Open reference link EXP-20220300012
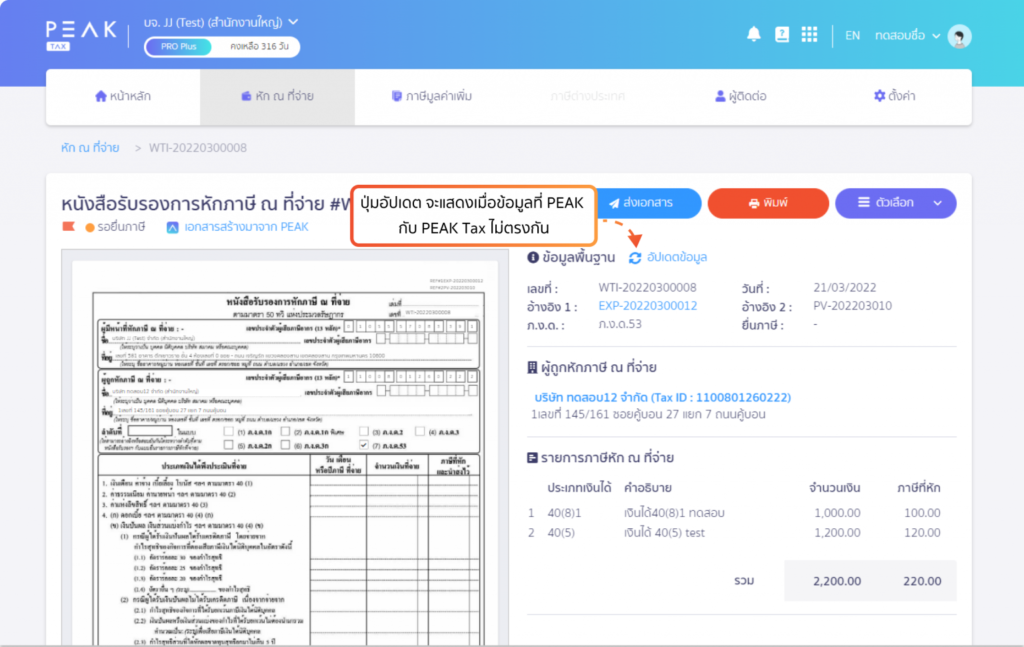The image size is (1024, 647). (647, 306)
